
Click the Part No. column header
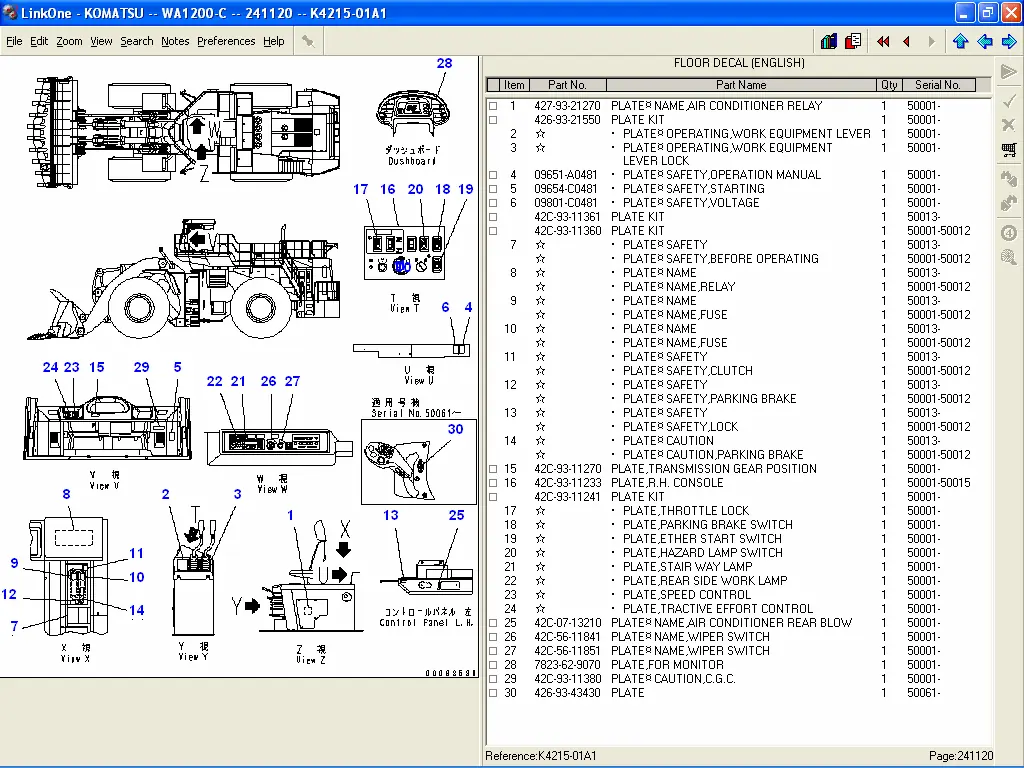coord(568,85)
